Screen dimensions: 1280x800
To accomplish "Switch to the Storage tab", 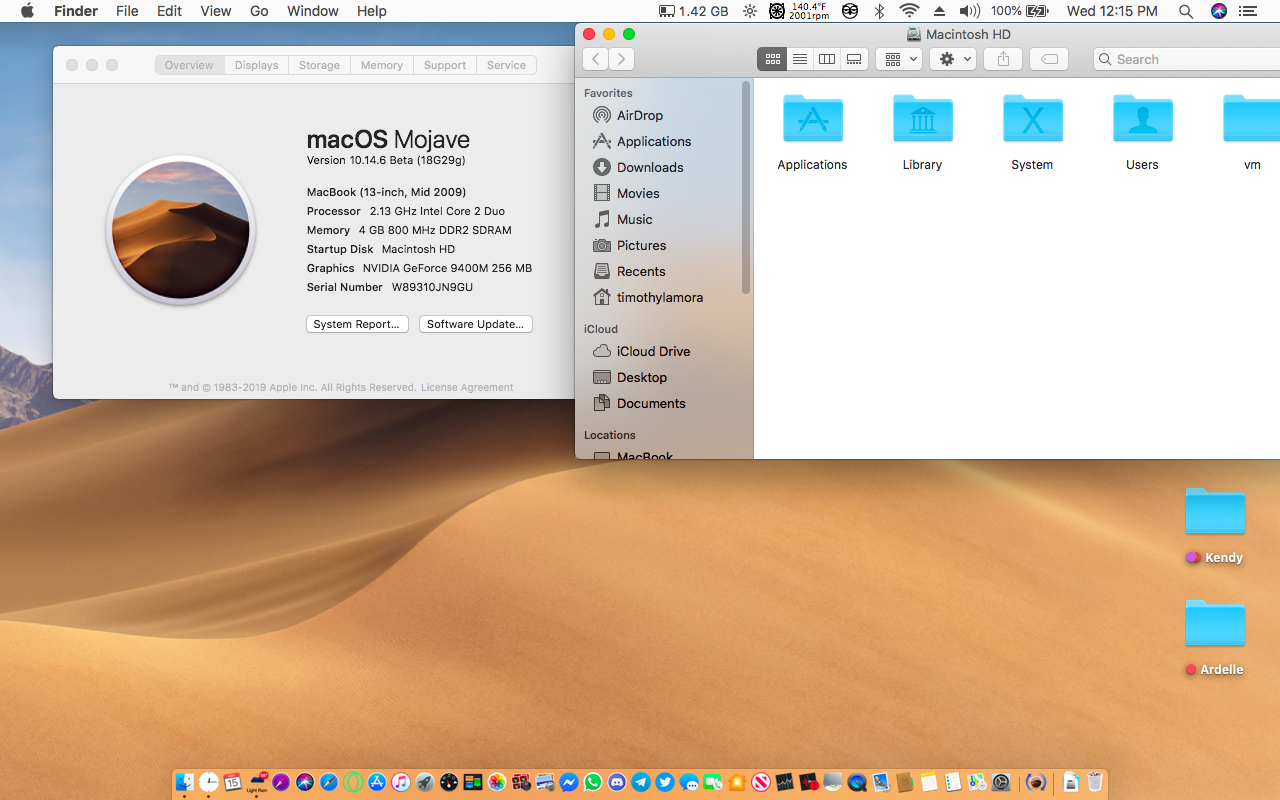I will pos(319,65).
